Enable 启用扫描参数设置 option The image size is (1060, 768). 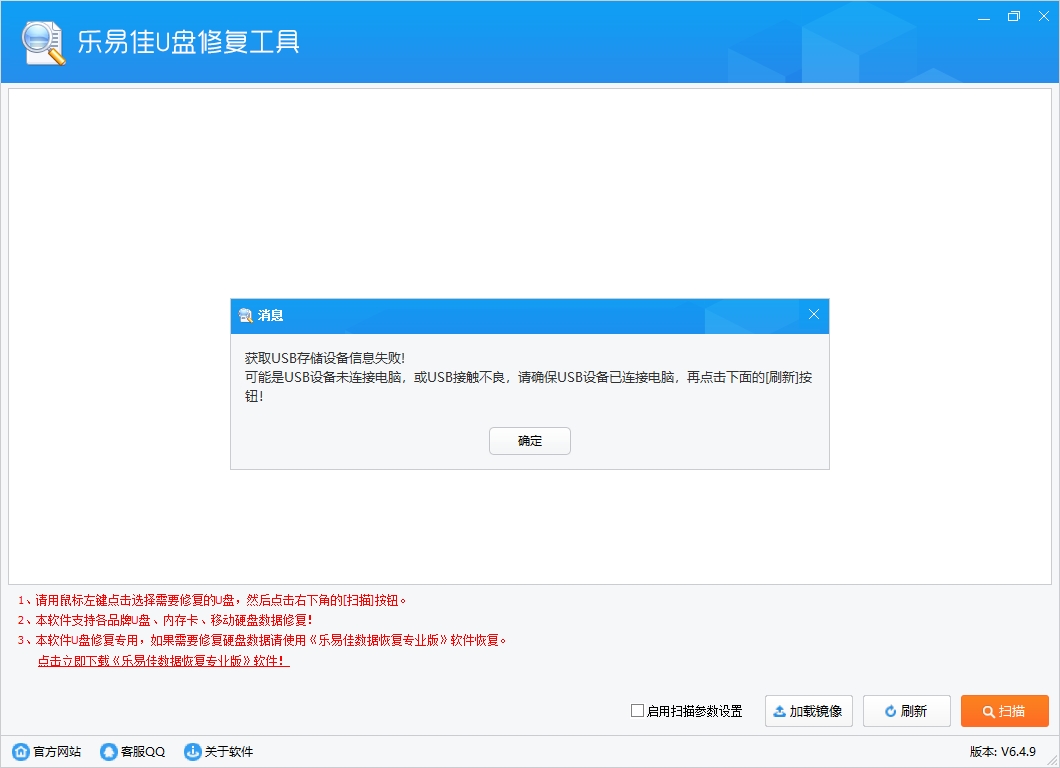click(636, 710)
